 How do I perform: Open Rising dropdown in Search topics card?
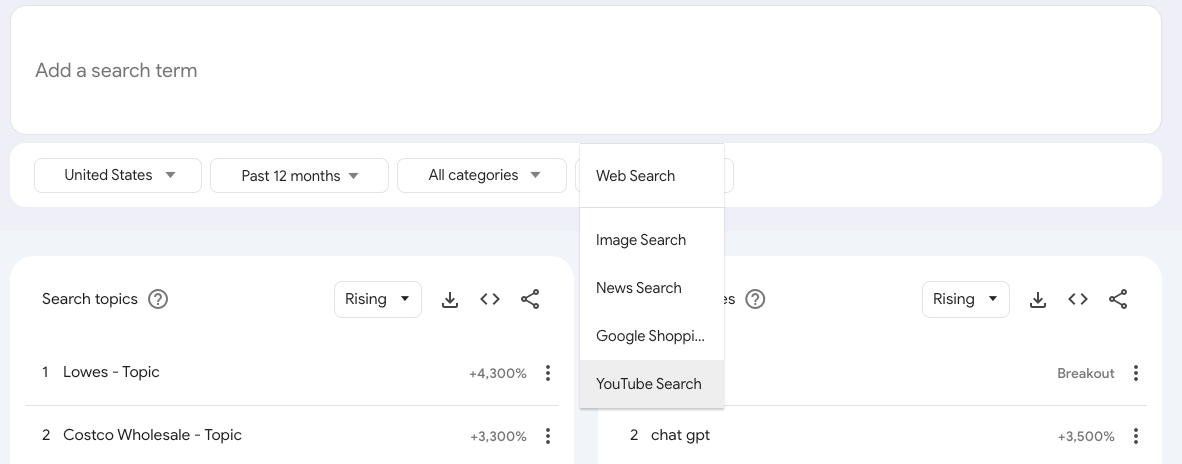coord(378,299)
